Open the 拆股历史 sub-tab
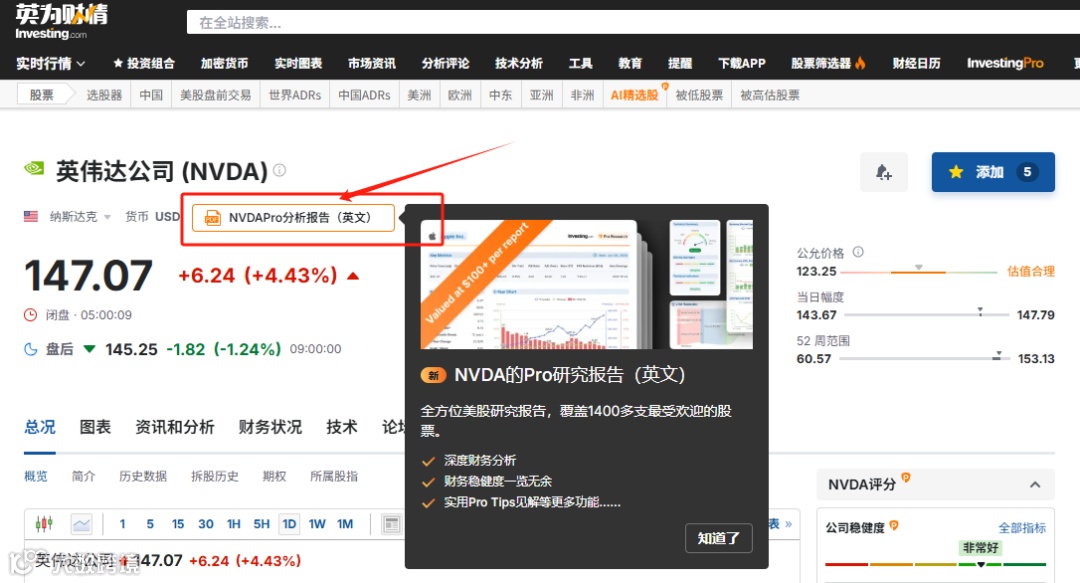 coord(215,476)
